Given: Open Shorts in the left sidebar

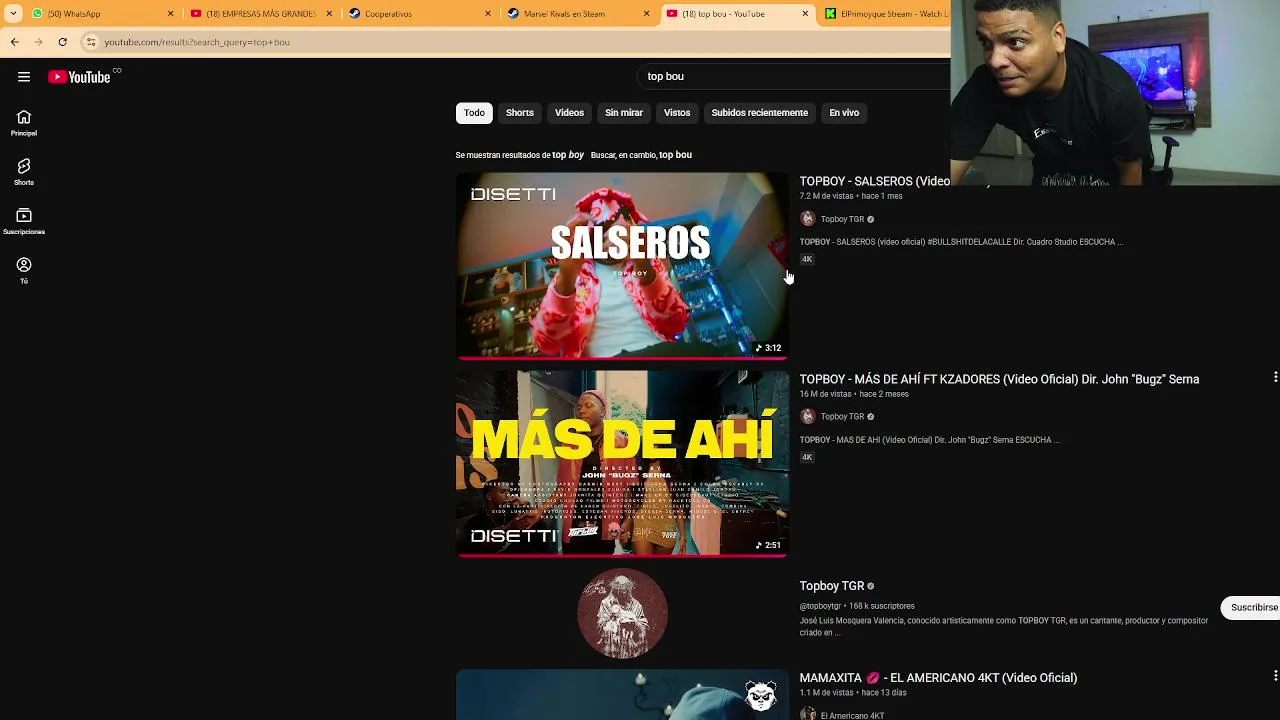Looking at the screenshot, I should coord(24,172).
